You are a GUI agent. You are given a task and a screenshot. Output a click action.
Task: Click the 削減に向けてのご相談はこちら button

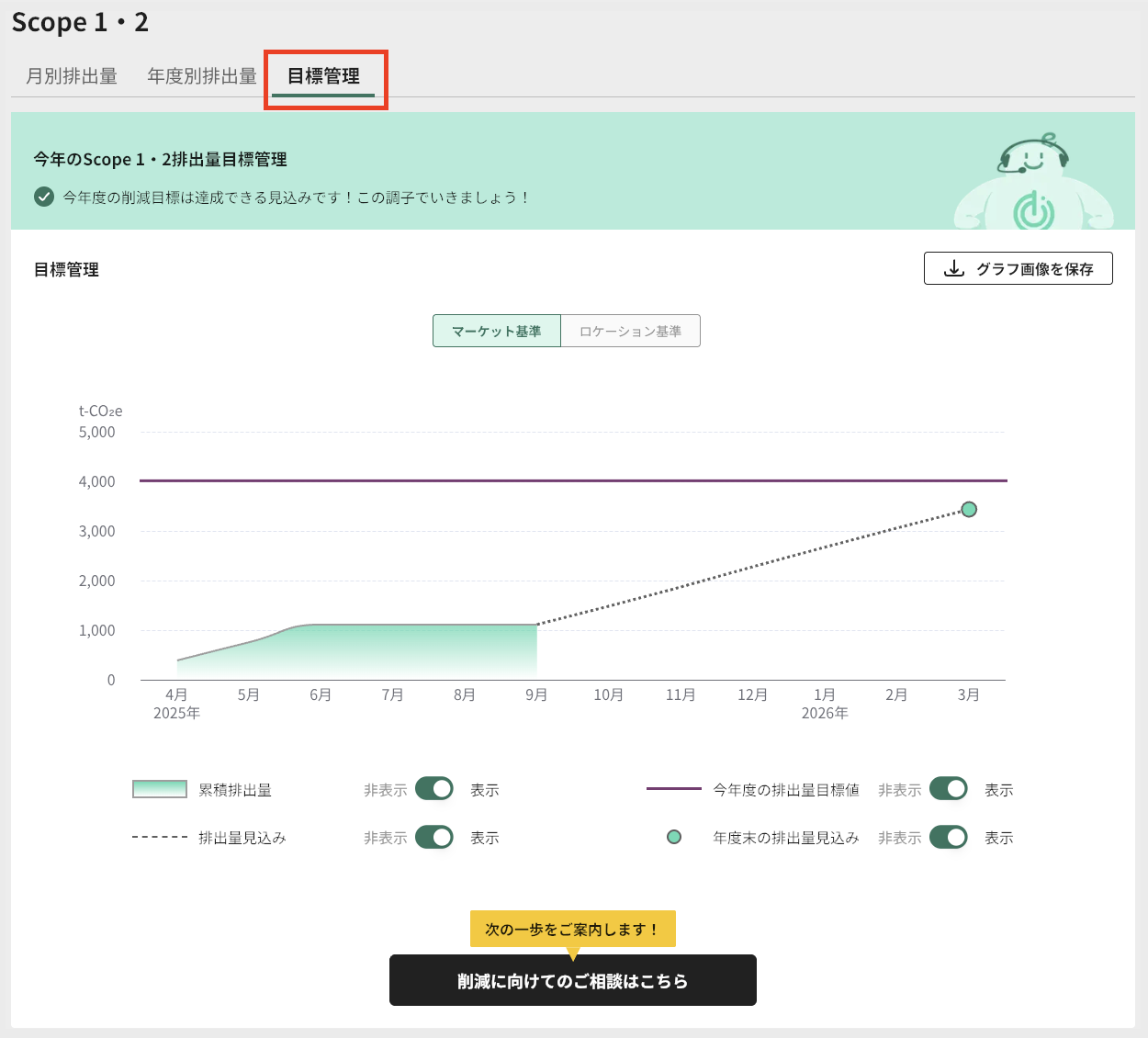coord(573,980)
